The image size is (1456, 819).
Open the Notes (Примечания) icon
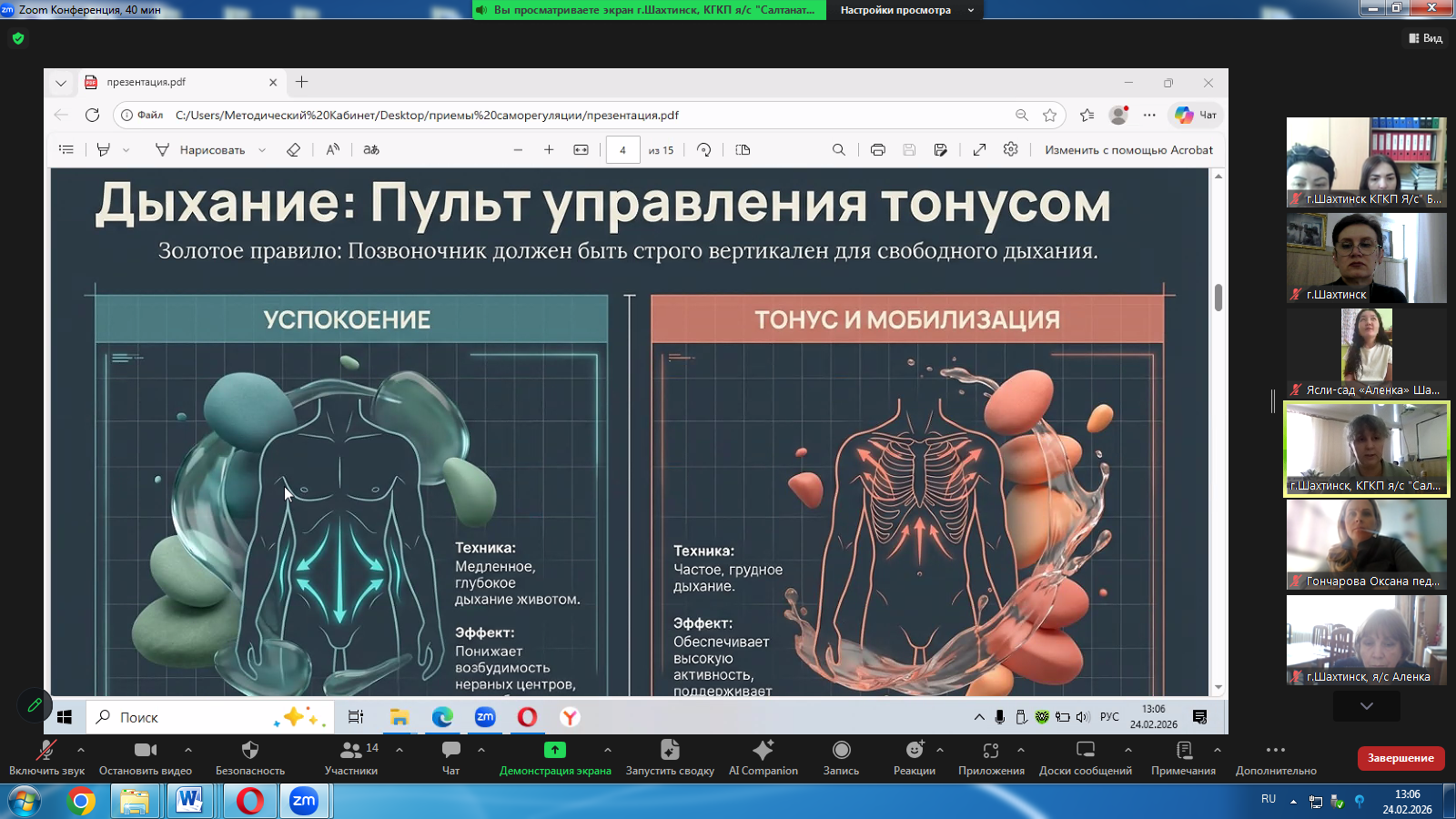click(1183, 757)
